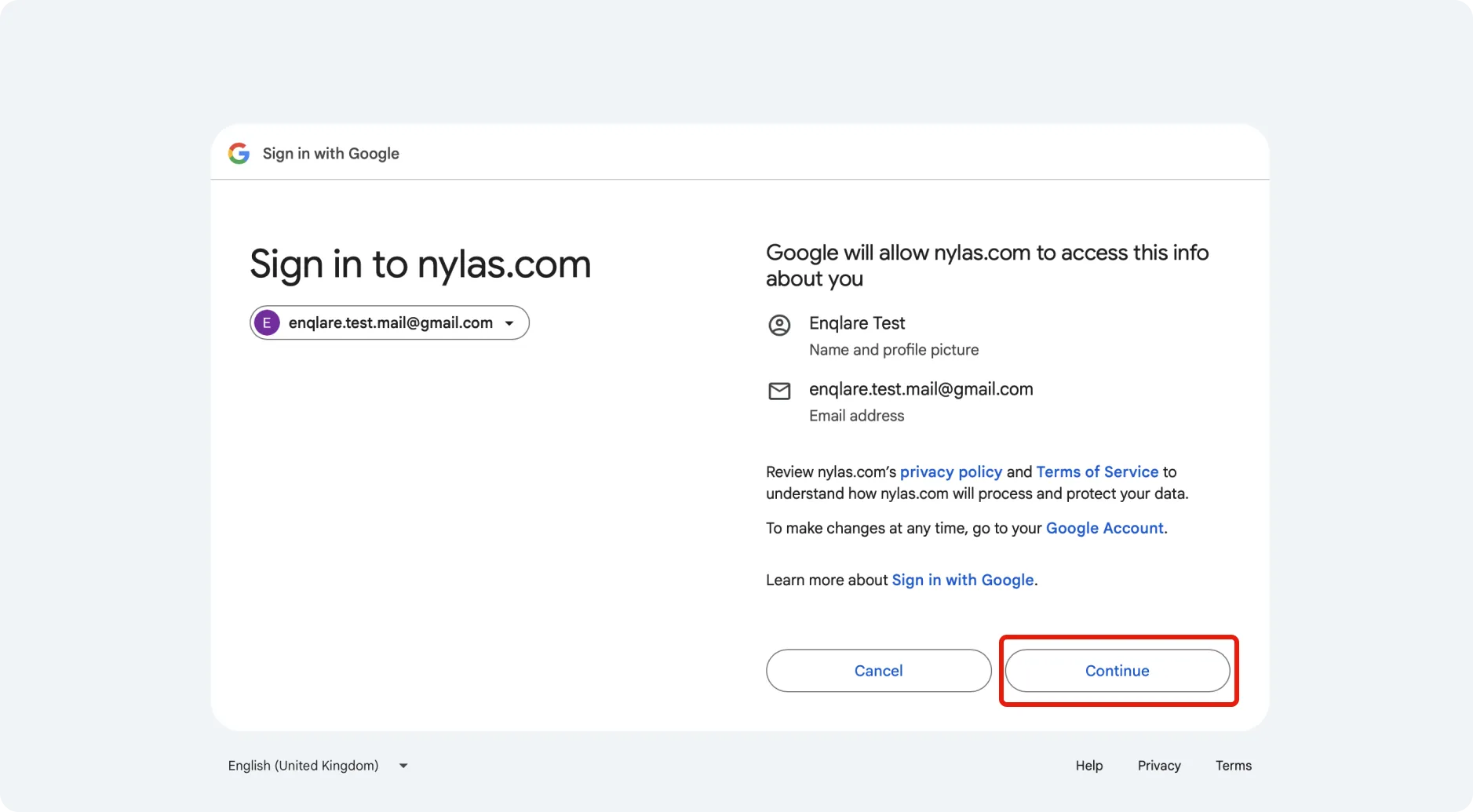
Task: Click the purple E account avatar
Action: tap(267, 322)
